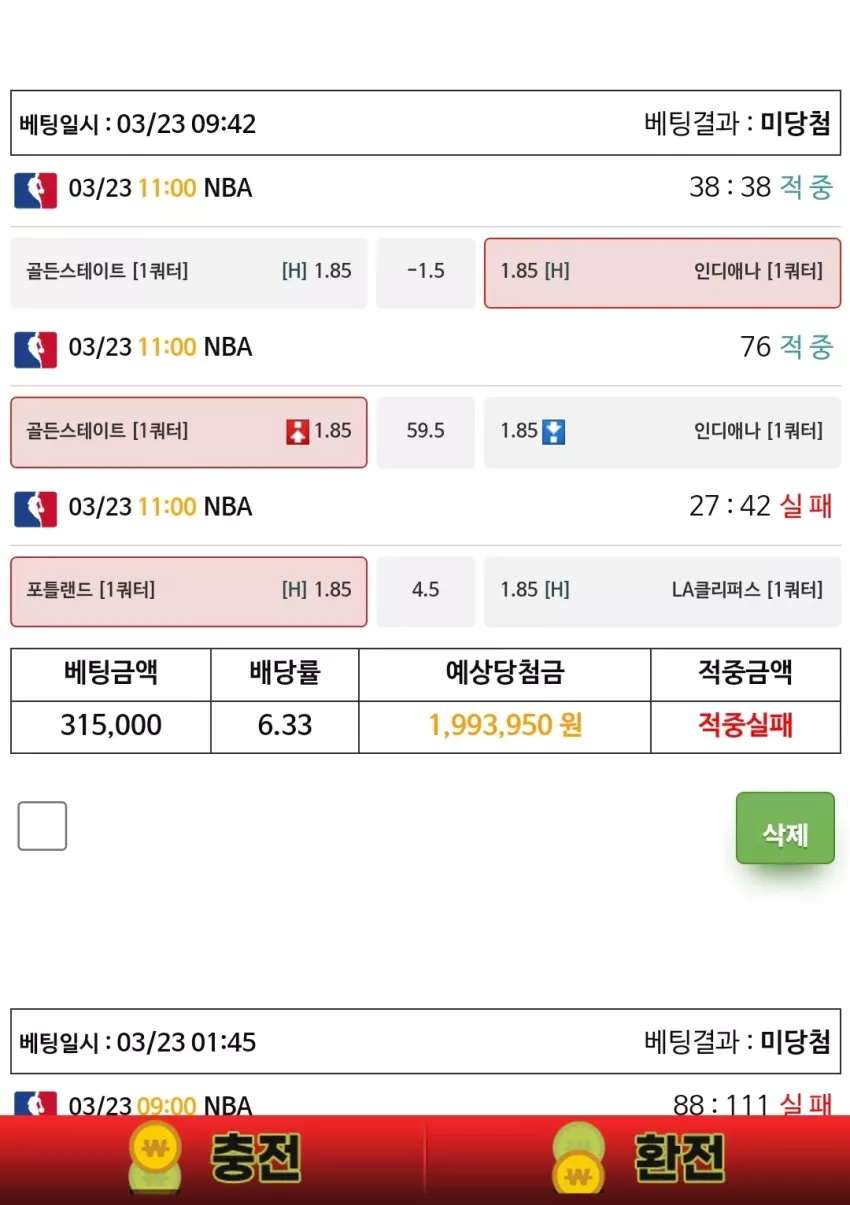Click the 1,993,950 원 expected winnings amount
The height and width of the screenshot is (1205, 850).
pyautogui.click(x=505, y=725)
